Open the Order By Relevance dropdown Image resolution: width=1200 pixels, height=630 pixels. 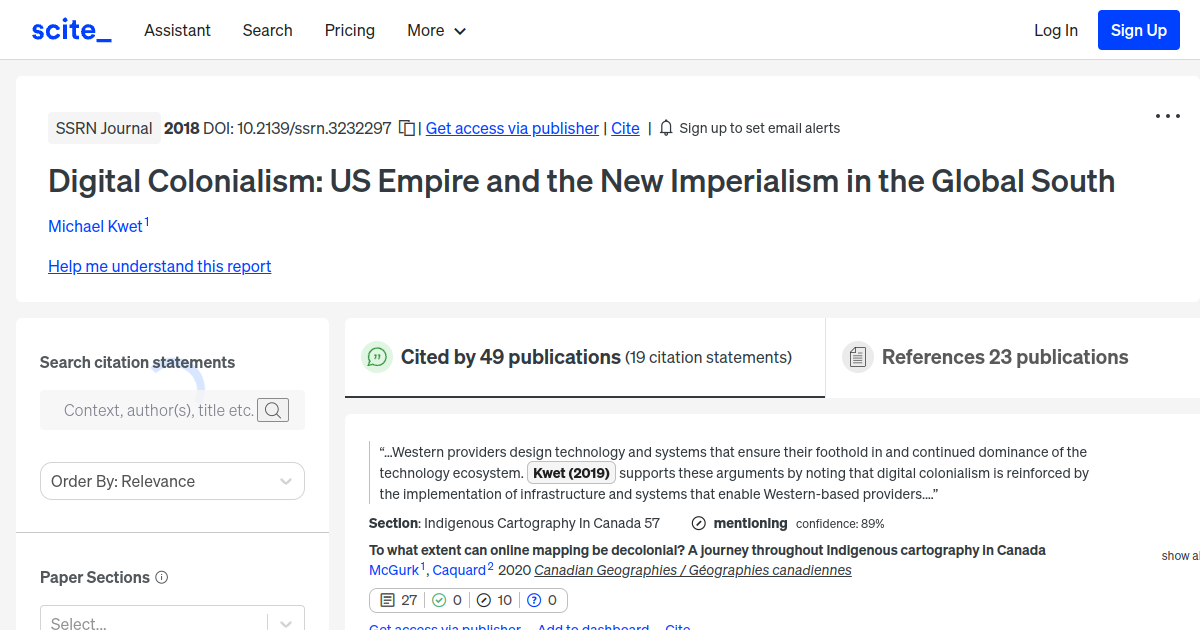[172, 481]
